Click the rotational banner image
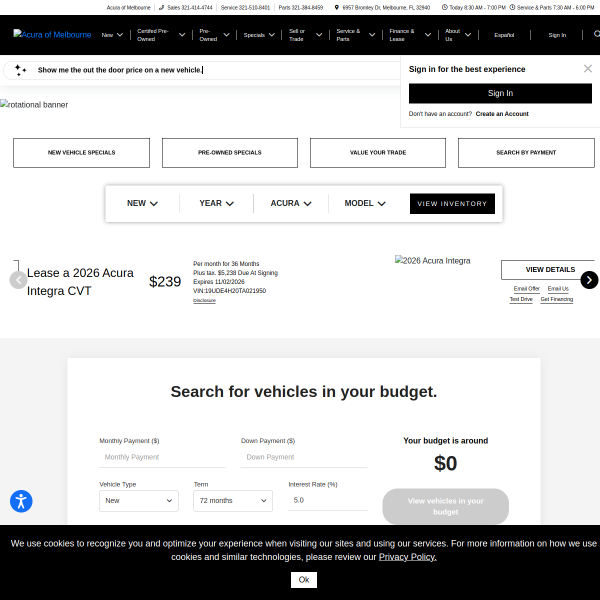The image size is (600, 600). 34,104
